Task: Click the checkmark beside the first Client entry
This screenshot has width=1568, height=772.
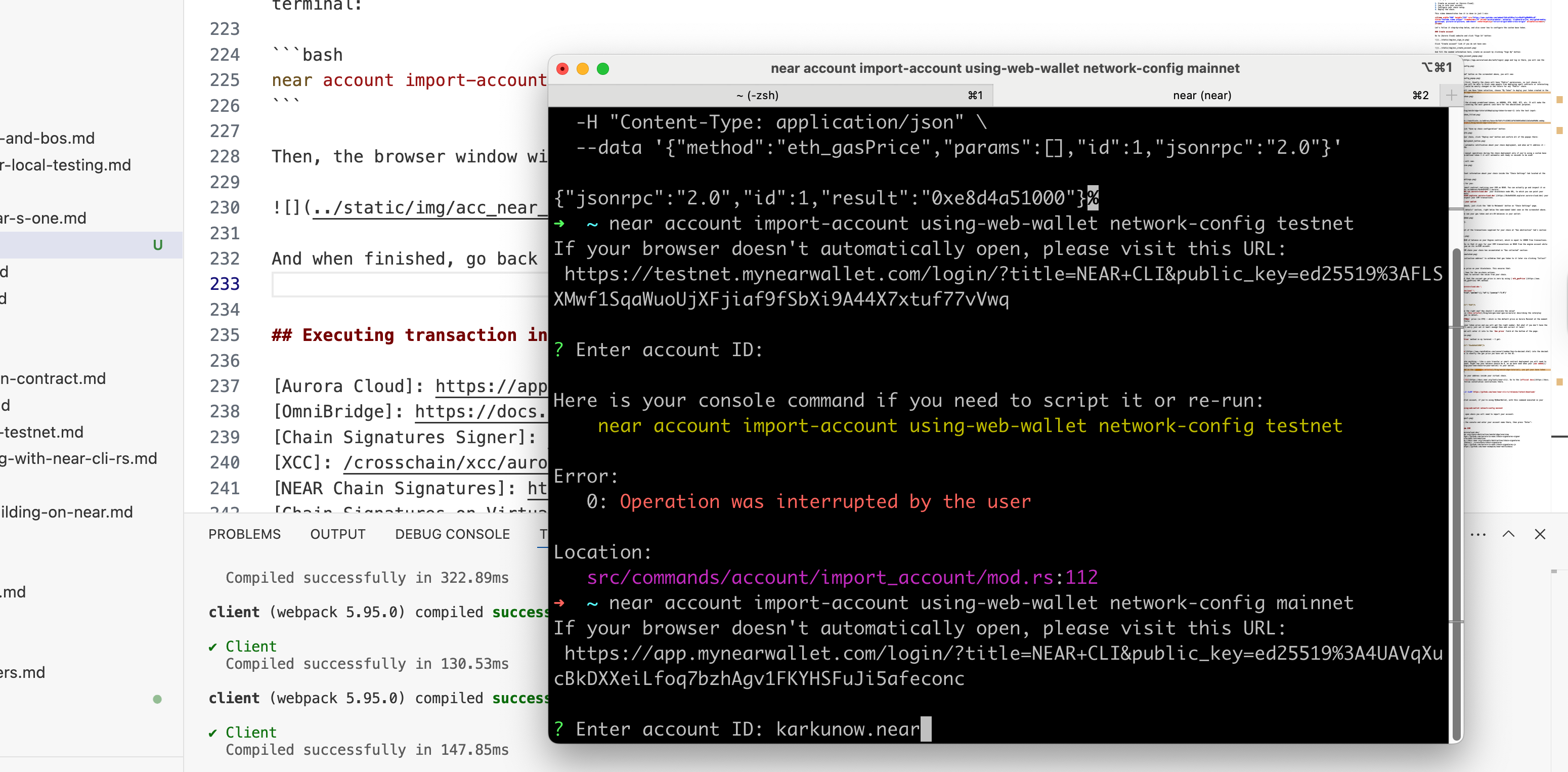Action: pyautogui.click(x=212, y=646)
